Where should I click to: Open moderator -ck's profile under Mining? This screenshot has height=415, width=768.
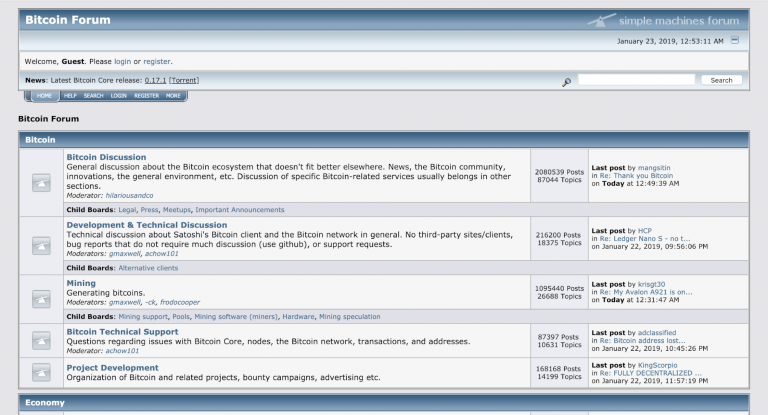tap(150, 302)
